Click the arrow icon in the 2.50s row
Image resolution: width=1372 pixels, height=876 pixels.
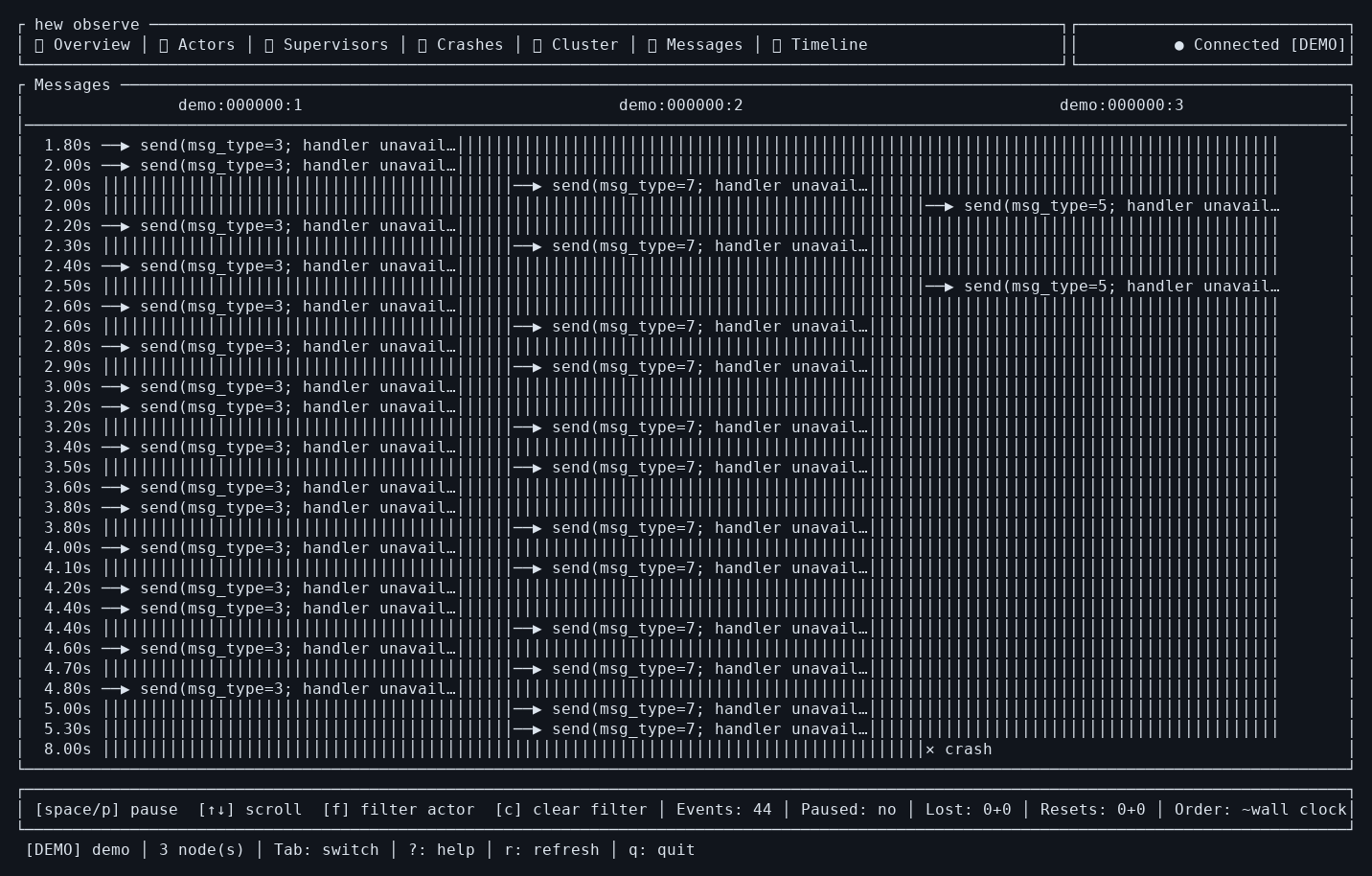click(940, 287)
